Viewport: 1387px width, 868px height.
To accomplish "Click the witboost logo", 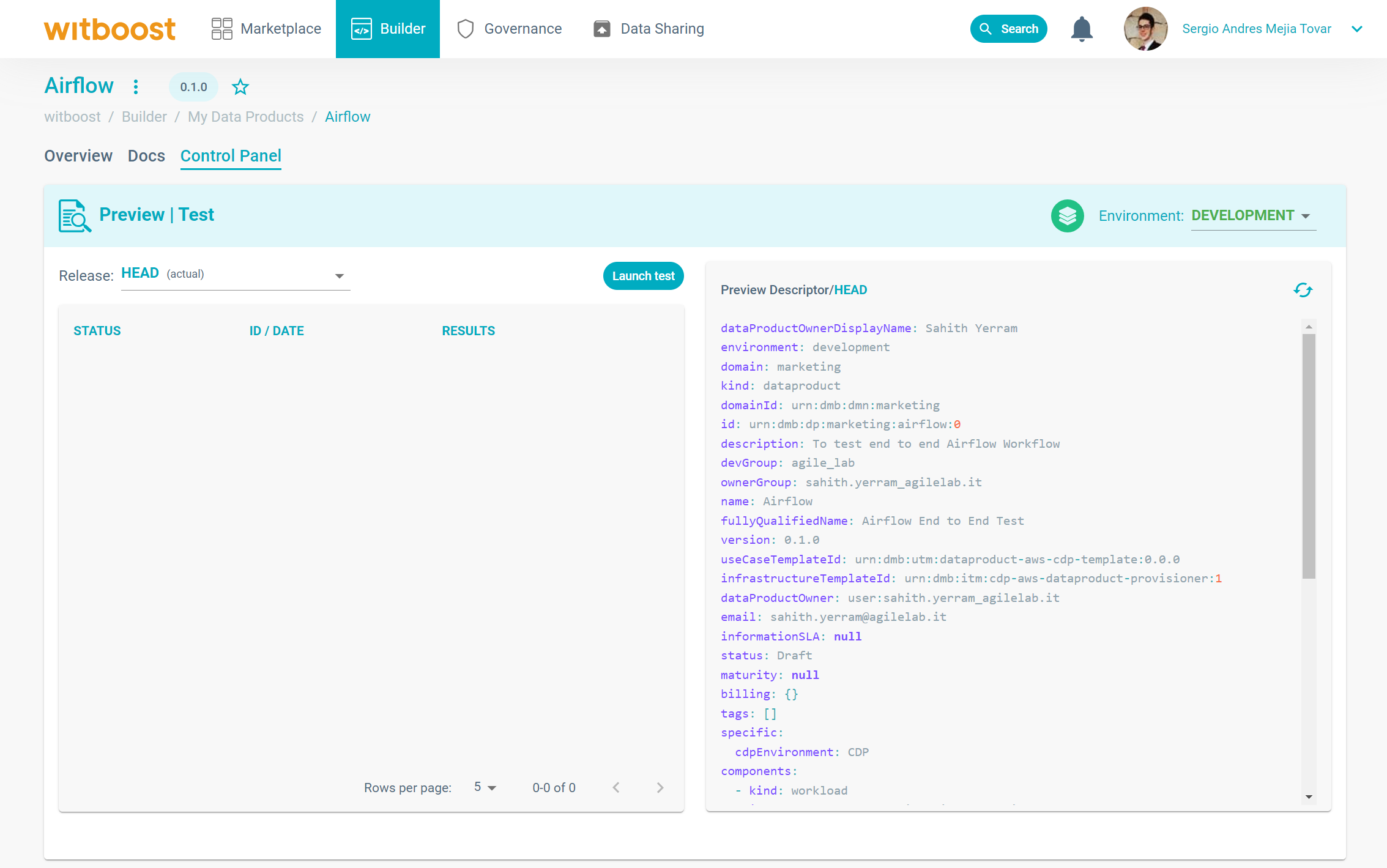I will coord(110,29).
